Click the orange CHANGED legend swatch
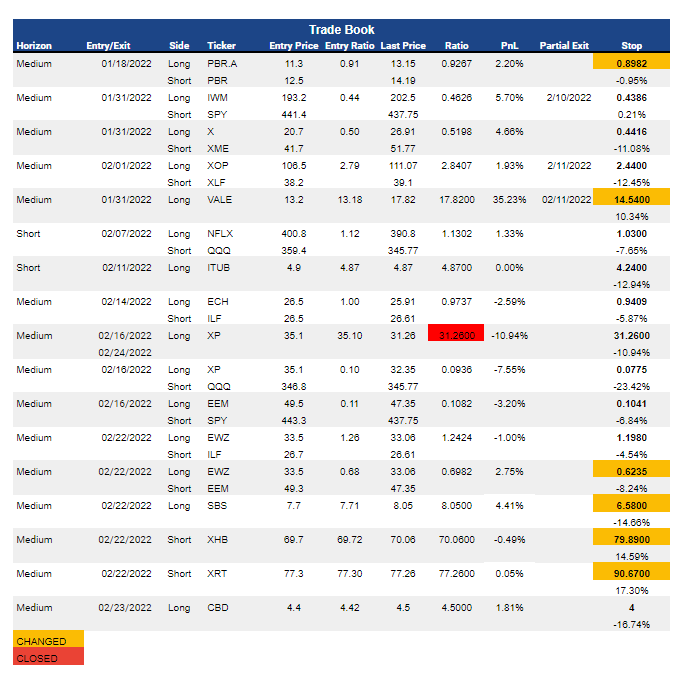This screenshot has height=676, width=682. (48, 641)
